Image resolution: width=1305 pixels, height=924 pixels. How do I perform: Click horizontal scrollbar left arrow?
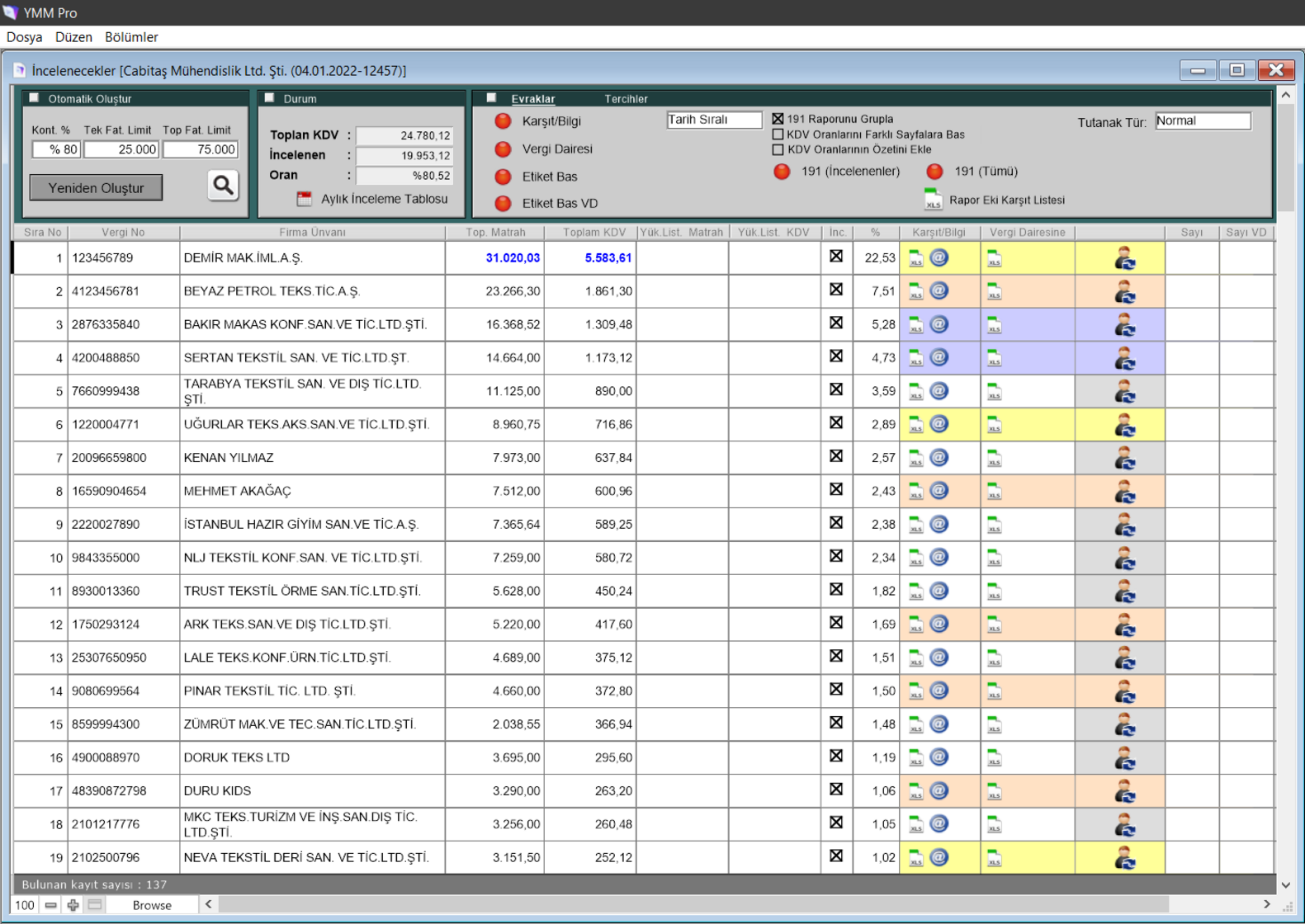point(209,904)
